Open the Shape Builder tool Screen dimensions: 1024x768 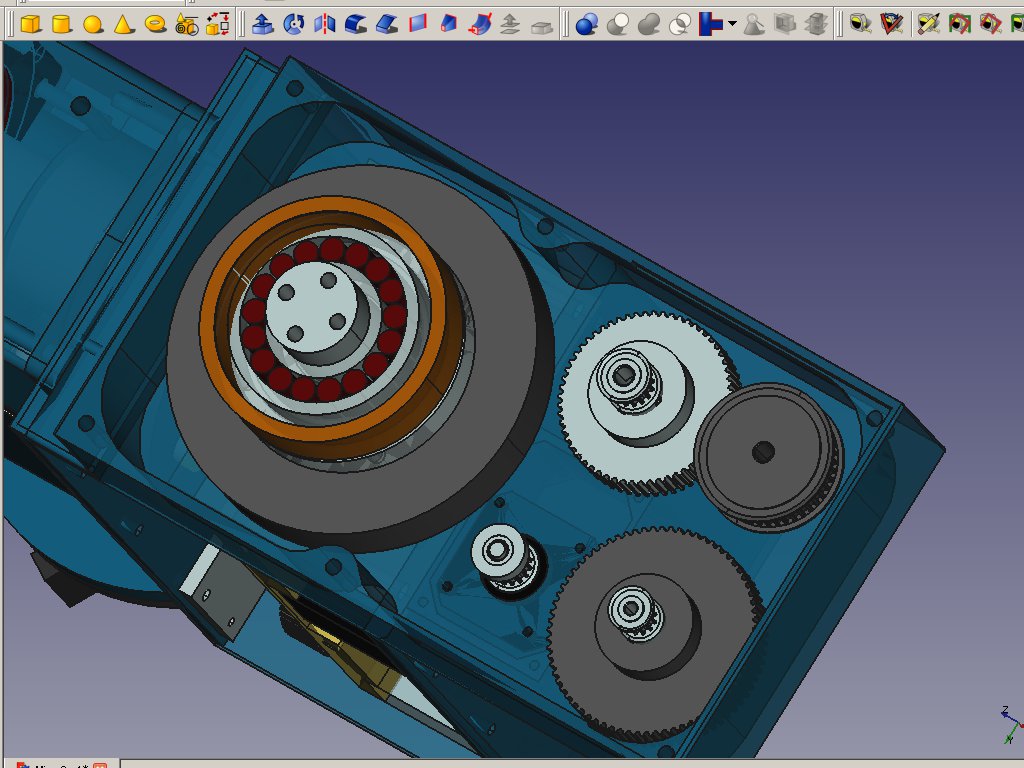[218, 24]
